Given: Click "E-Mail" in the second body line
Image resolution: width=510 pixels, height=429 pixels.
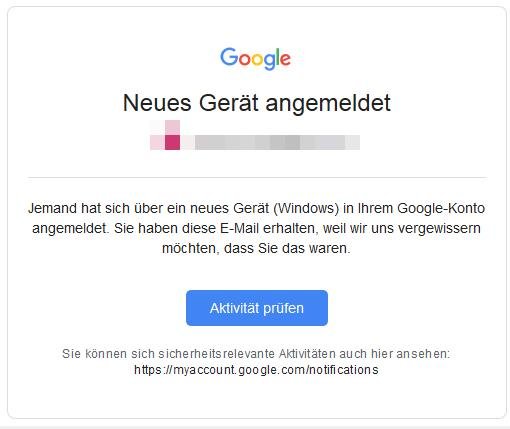Looking at the screenshot, I should tap(239, 228).
